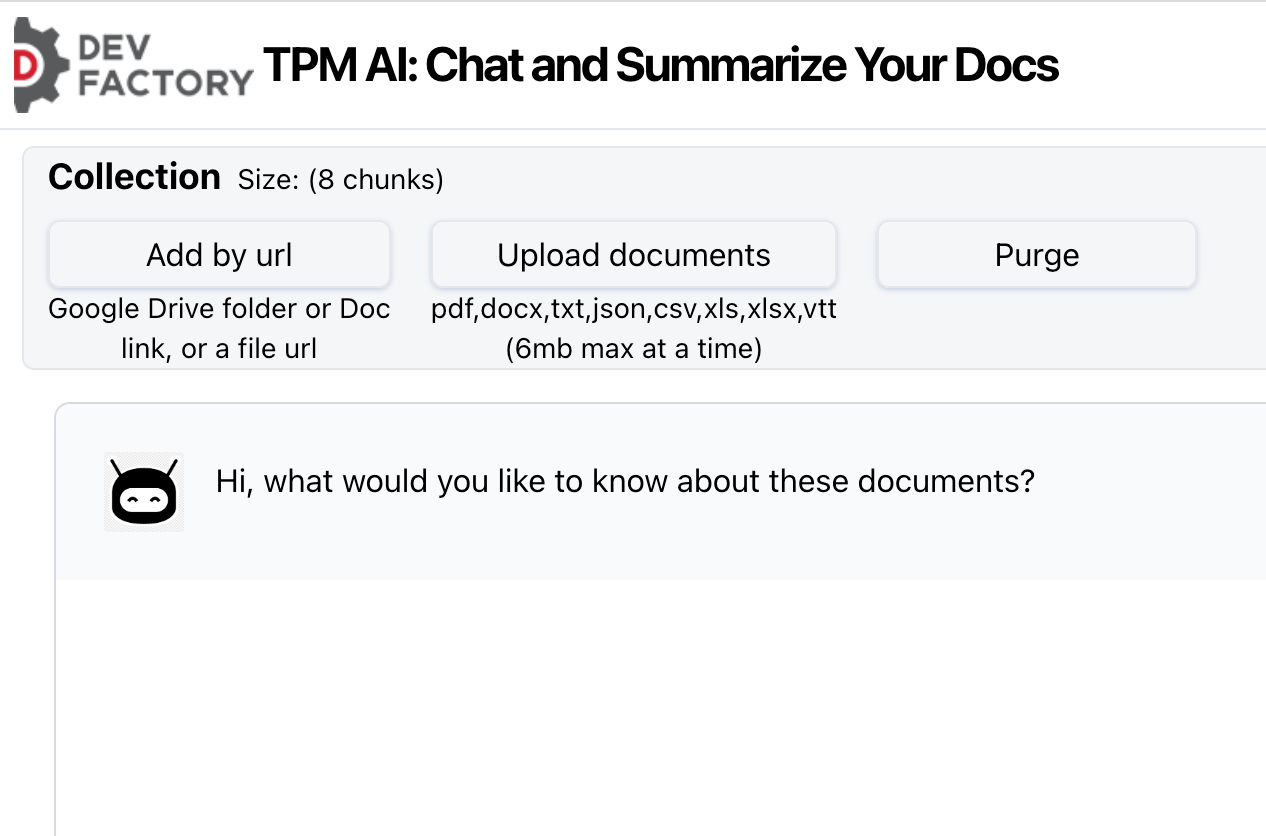Viewport: 1266px width, 836px height.
Task: Click the Size: (8 chunks) label
Action: coord(340,180)
